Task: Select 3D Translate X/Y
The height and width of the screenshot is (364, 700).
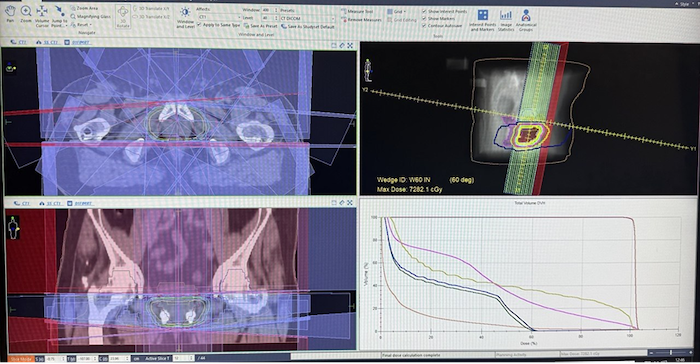Action: click(151, 9)
